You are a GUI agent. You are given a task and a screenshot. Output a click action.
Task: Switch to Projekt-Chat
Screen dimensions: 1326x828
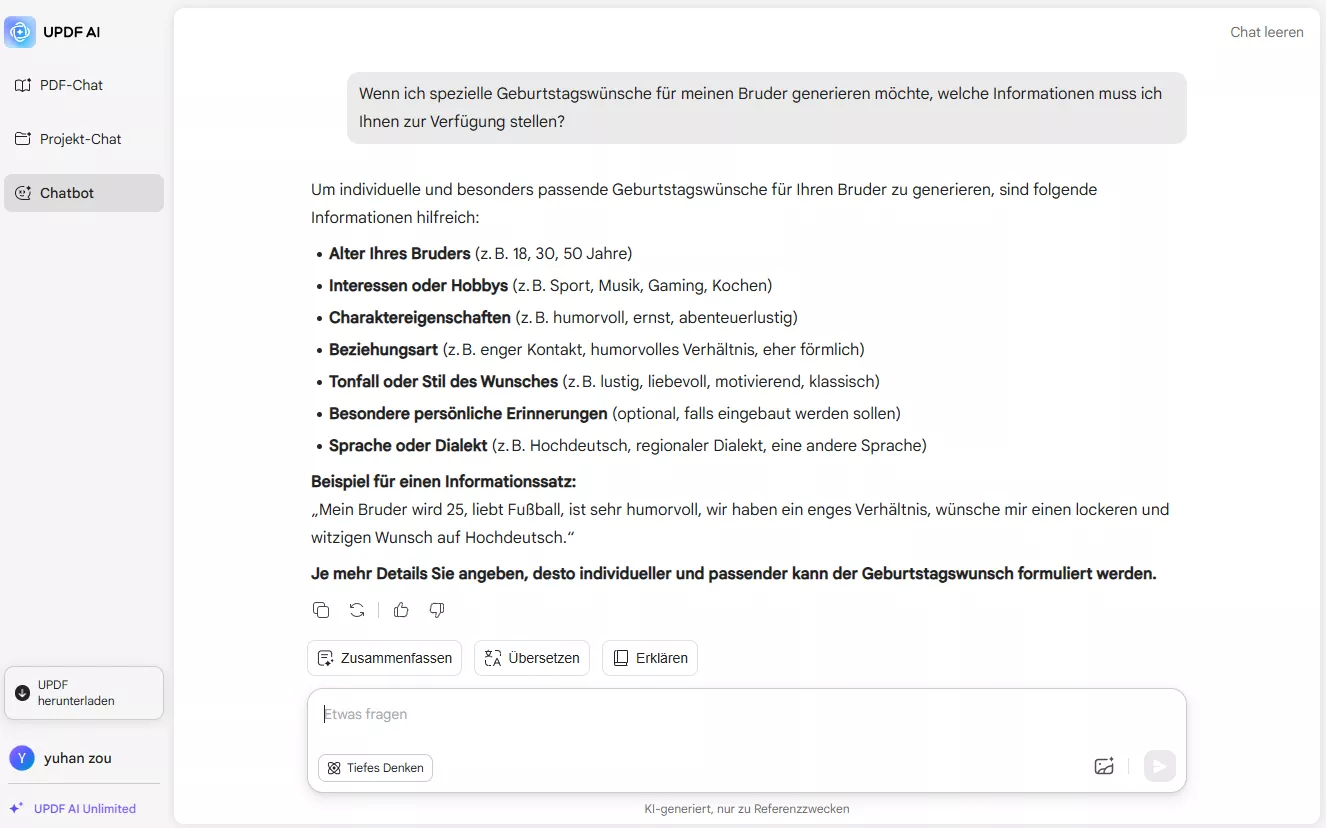pos(80,139)
